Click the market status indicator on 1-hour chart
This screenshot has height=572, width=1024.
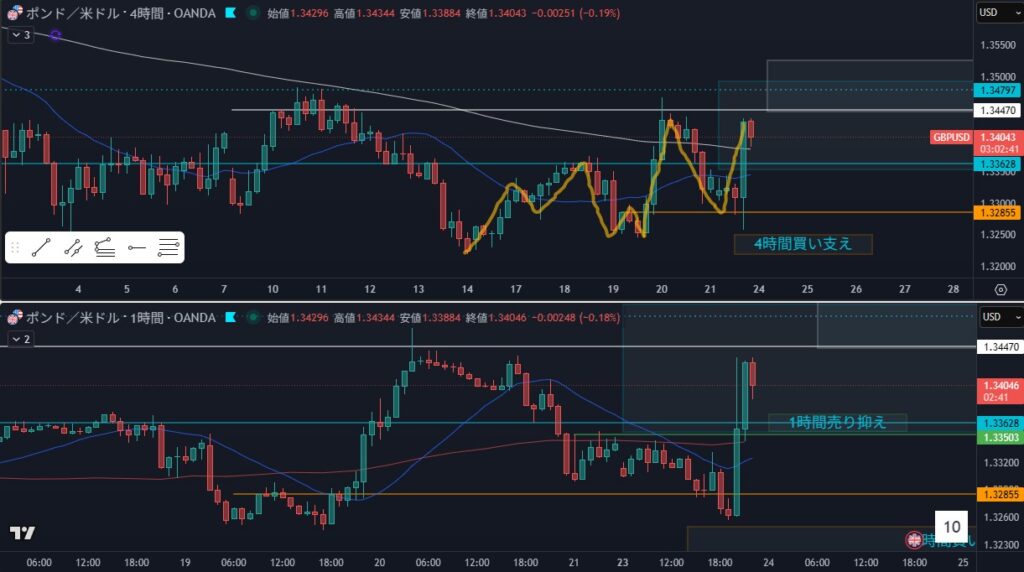(x=254, y=318)
